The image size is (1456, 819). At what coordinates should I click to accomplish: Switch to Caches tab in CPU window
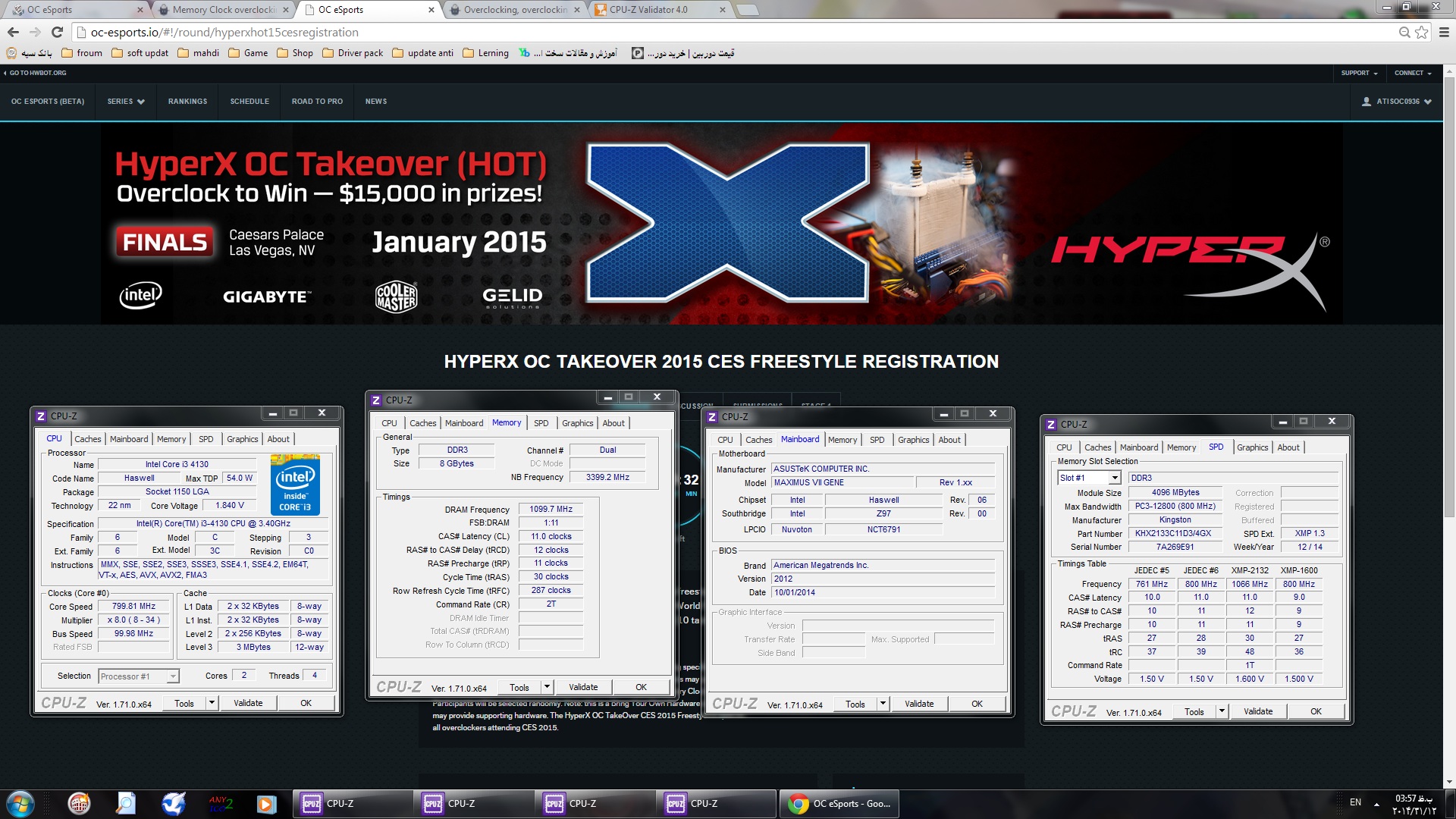coord(87,439)
